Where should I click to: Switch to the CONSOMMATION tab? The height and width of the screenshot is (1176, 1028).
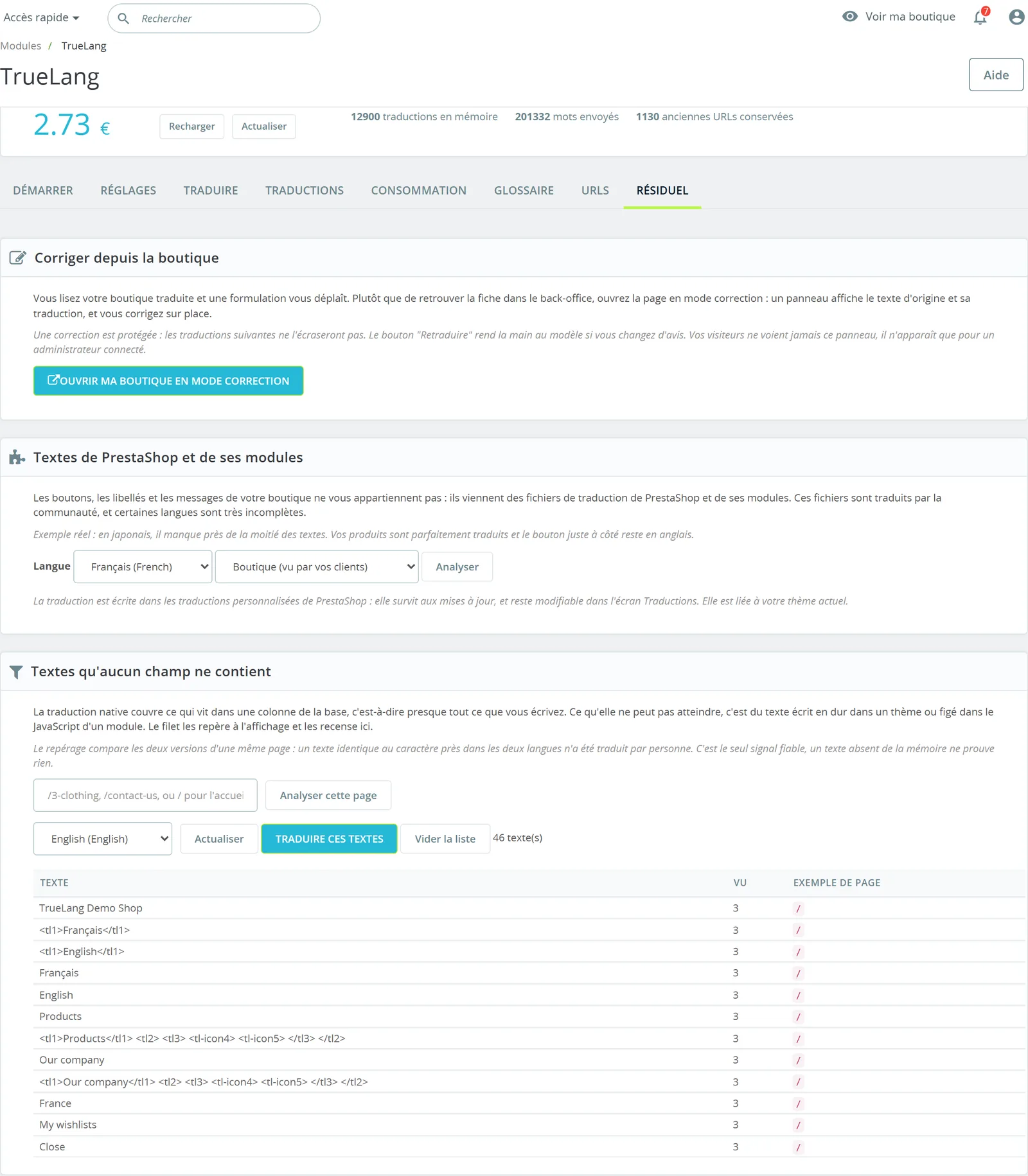pos(419,190)
